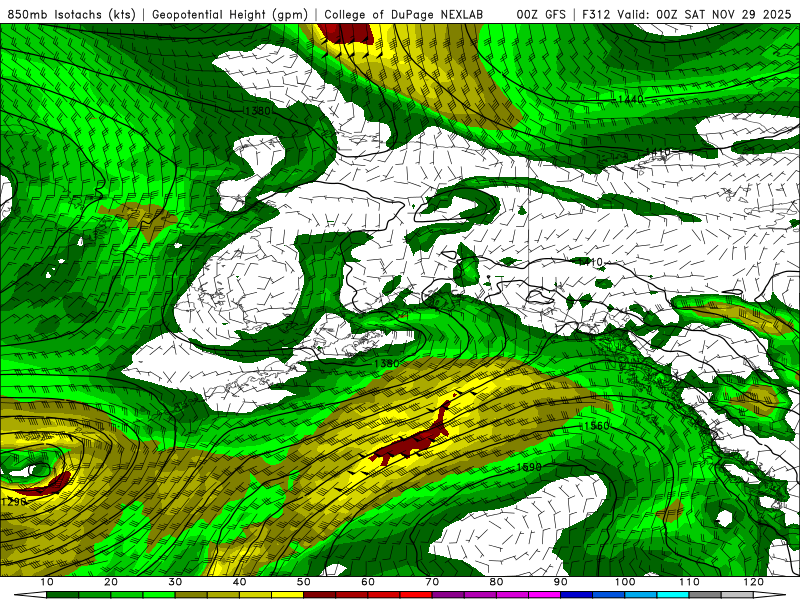Click the '00Z GFS' model run text

541,15
